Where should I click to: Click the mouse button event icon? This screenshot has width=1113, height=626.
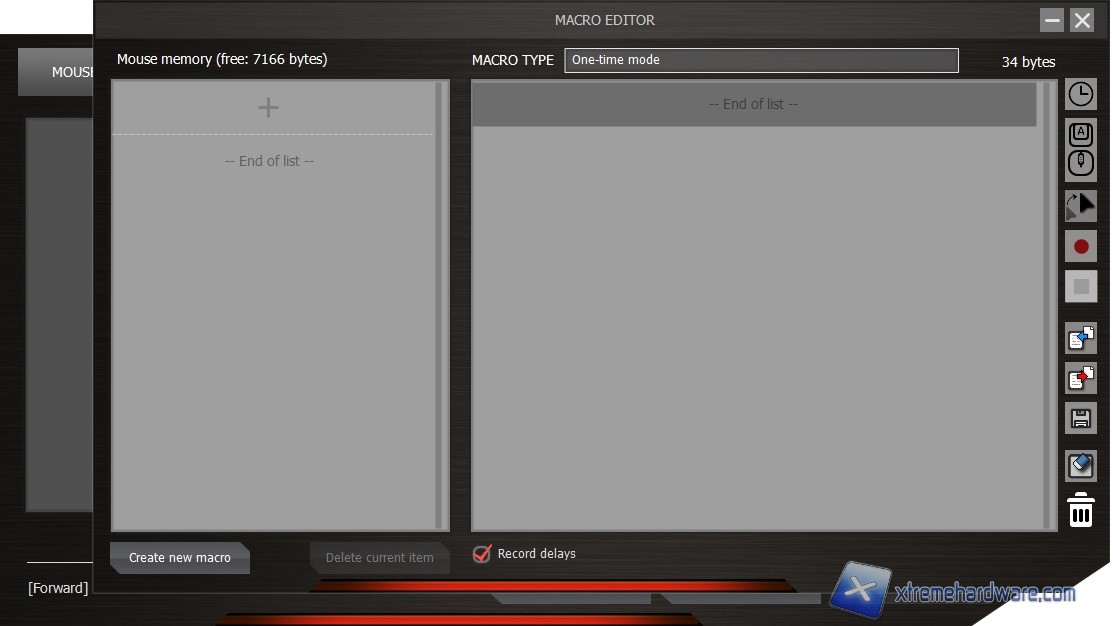pyautogui.click(x=1080, y=164)
